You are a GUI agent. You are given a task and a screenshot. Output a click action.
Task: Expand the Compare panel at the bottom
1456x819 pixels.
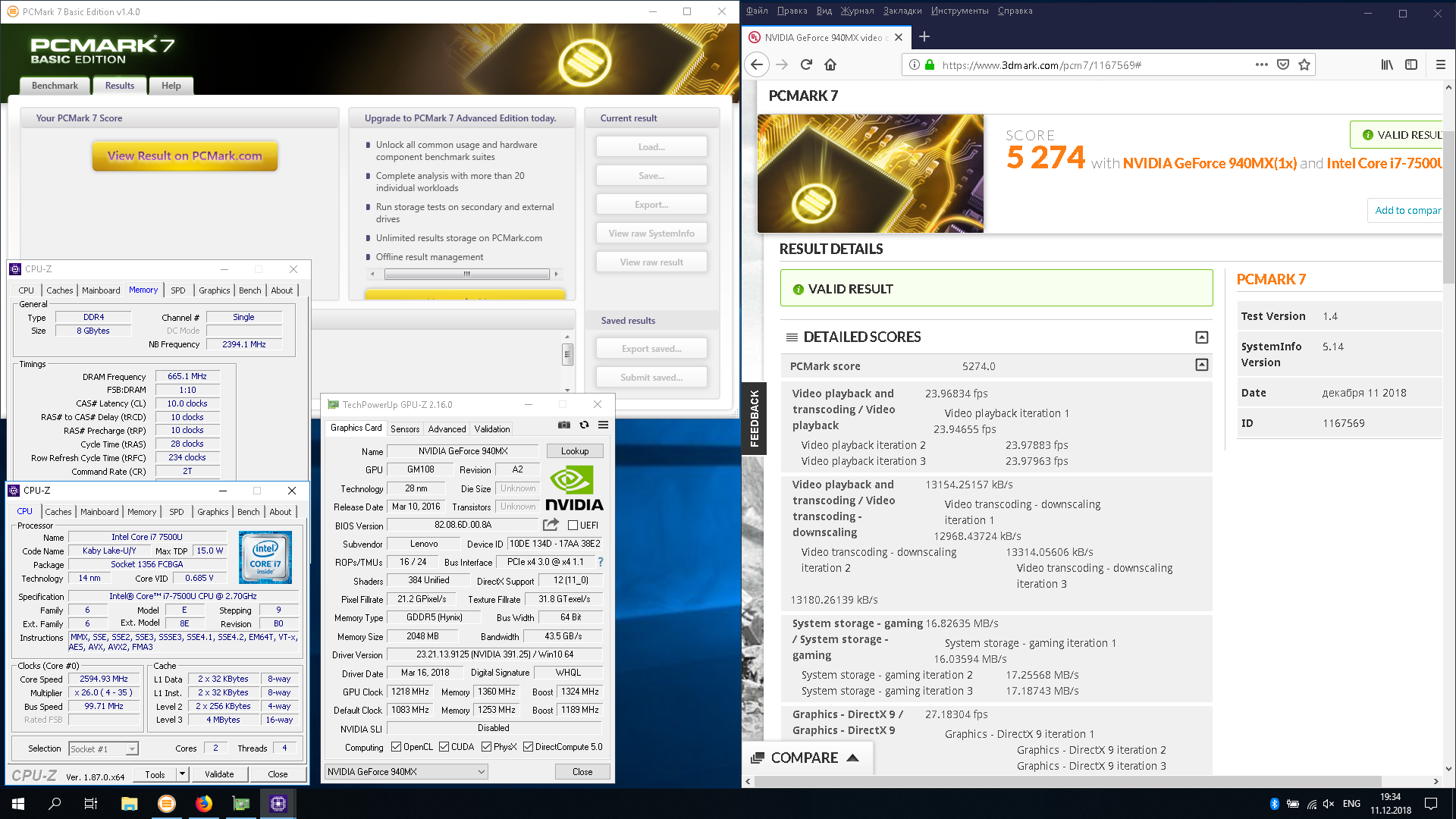806,758
